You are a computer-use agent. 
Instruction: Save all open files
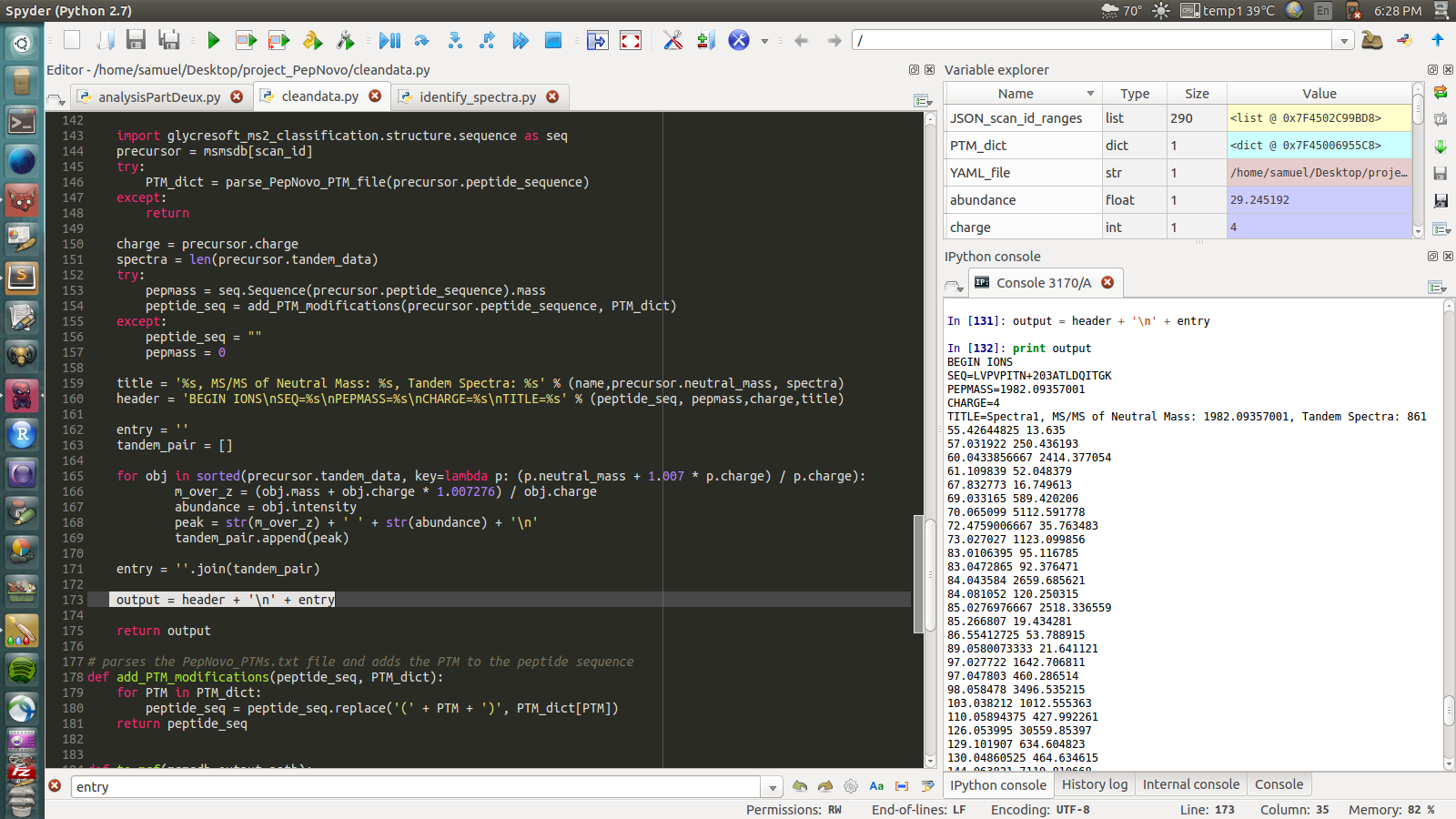[x=169, y=40]
